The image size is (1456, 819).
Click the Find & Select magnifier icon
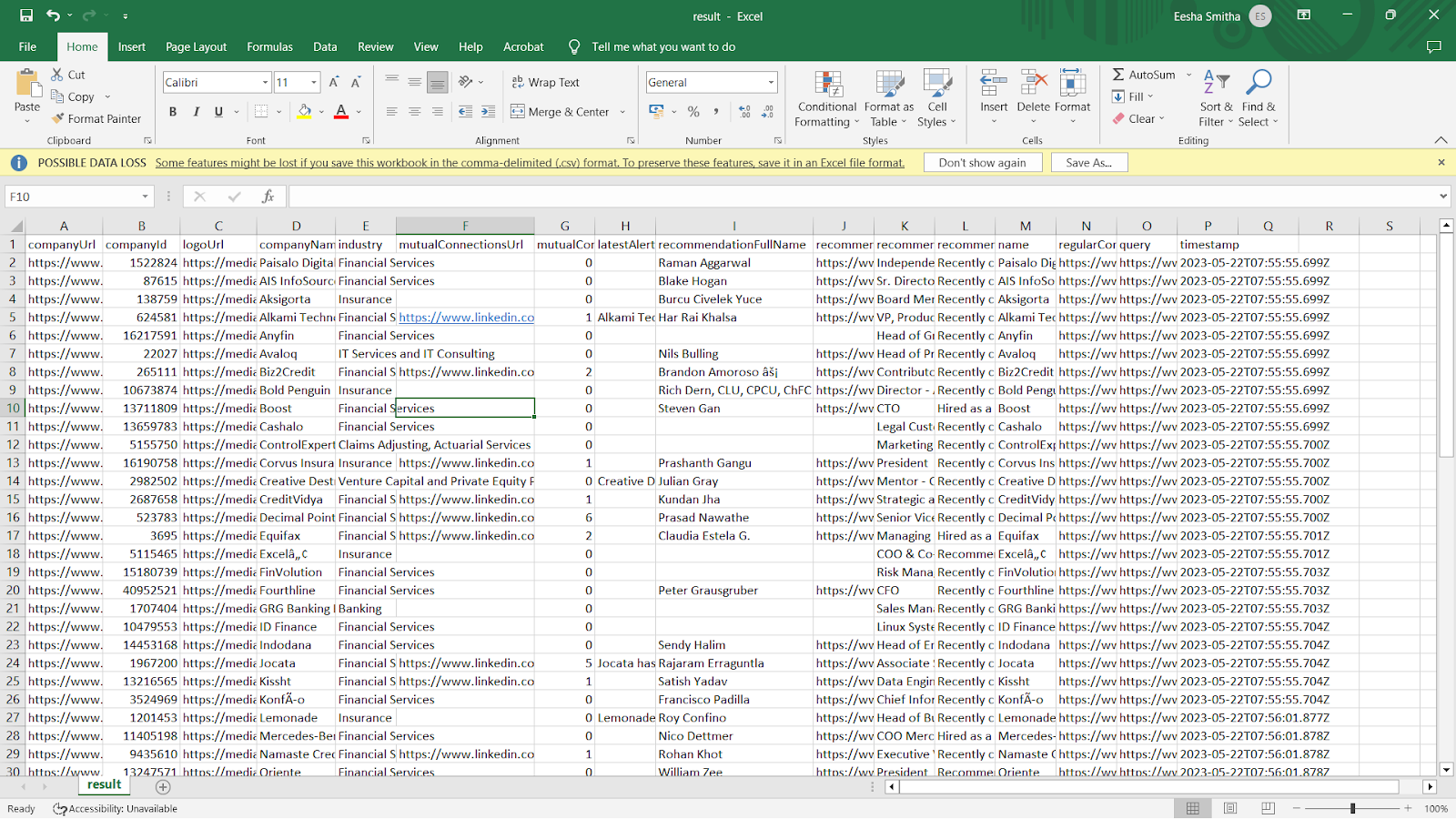(1259, 83)
